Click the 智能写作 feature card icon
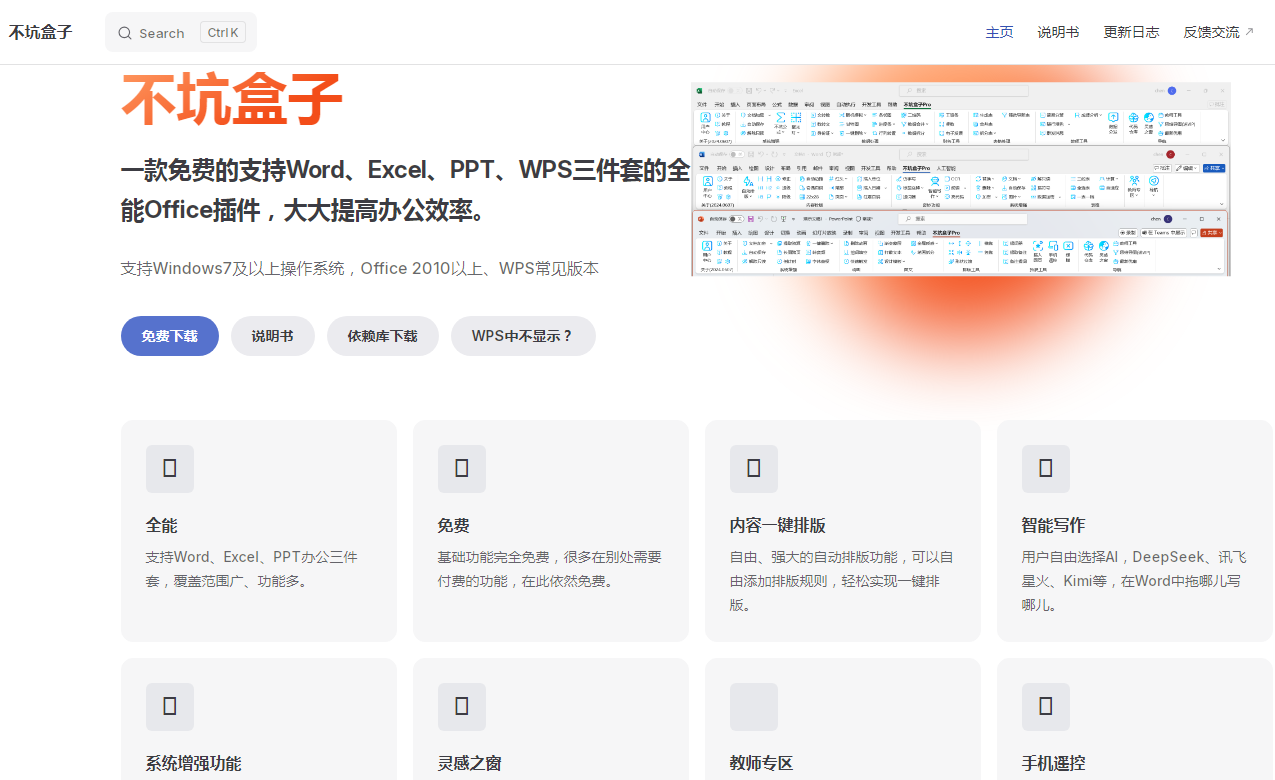1275x780 pixels. coord(1046,469)
